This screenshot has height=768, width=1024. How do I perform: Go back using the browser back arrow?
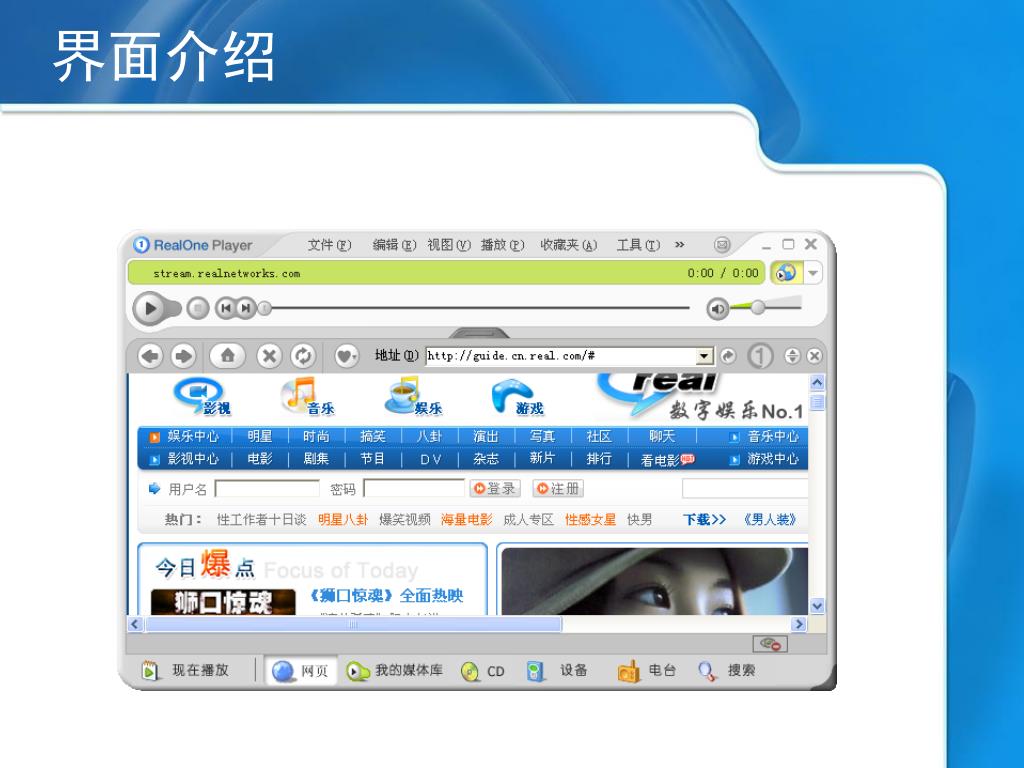pos(150,356)
